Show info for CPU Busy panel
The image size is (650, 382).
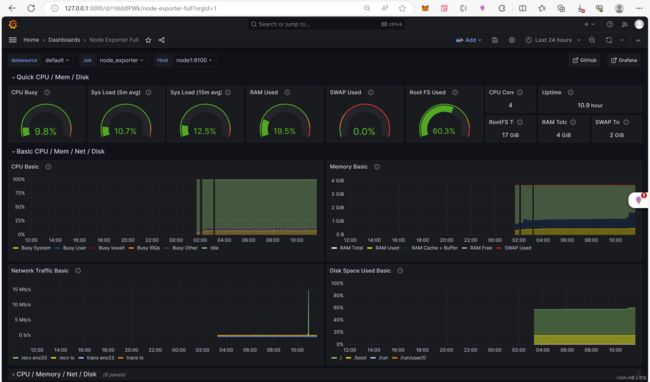click(47, 92)
